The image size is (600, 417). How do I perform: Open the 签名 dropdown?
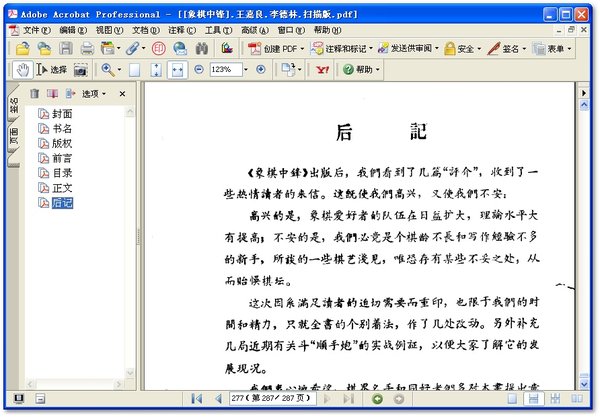click(x=507, y=49)
